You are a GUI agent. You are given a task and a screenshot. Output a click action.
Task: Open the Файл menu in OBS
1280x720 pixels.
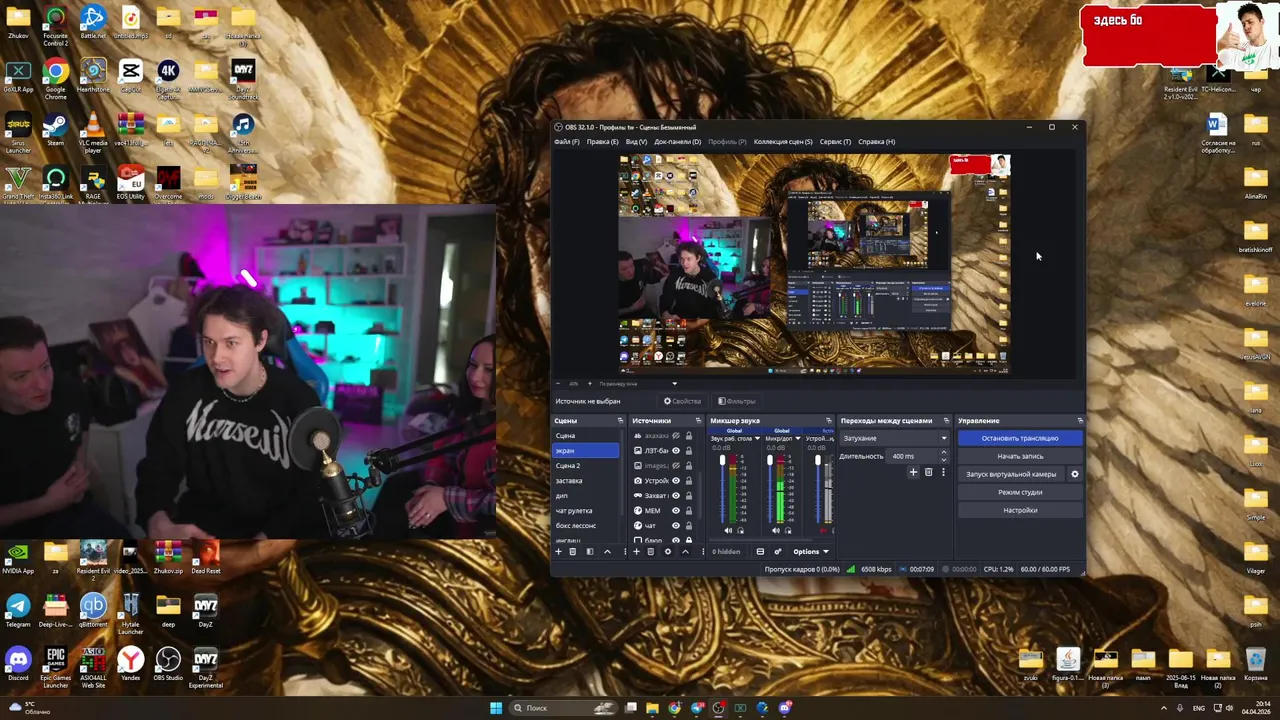pos(567,142)
